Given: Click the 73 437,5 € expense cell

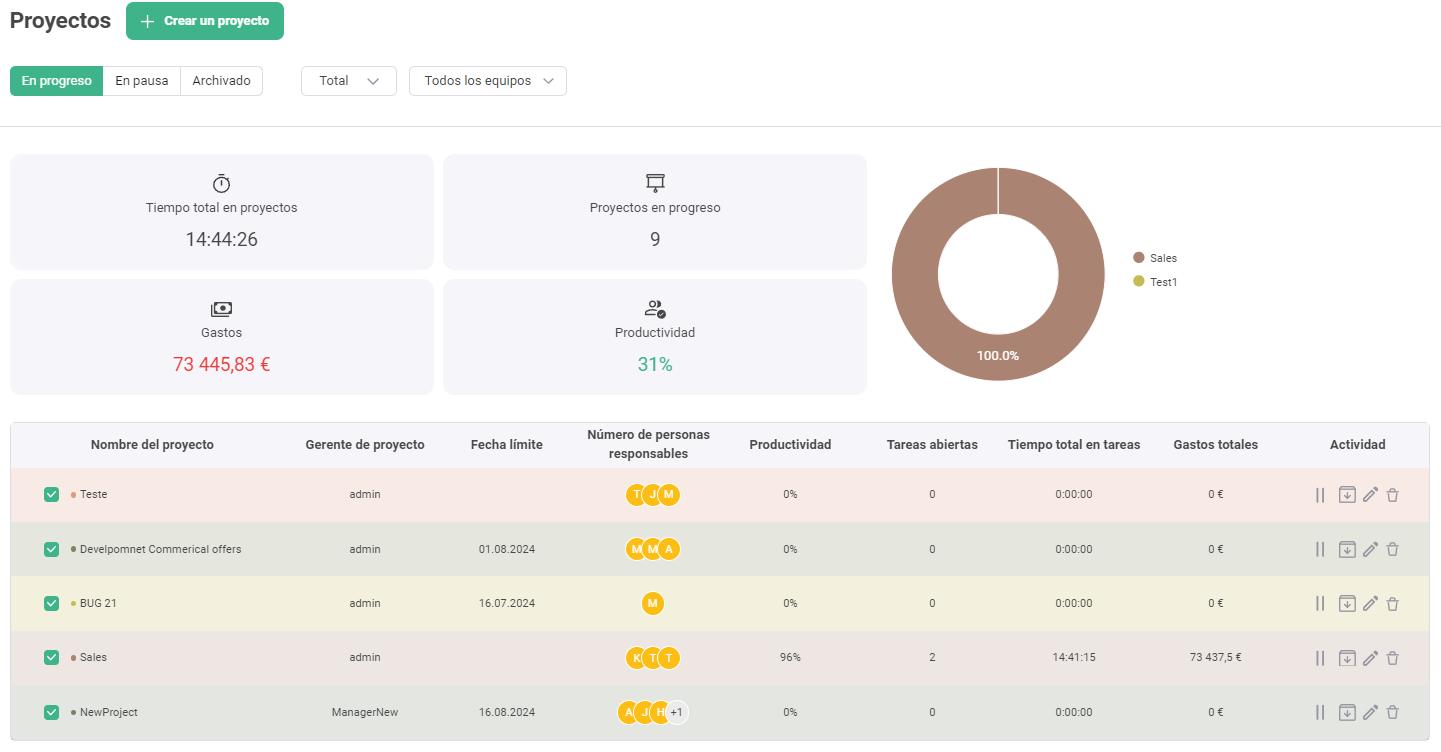Looking at the screenshot, I should point(1216,657).
